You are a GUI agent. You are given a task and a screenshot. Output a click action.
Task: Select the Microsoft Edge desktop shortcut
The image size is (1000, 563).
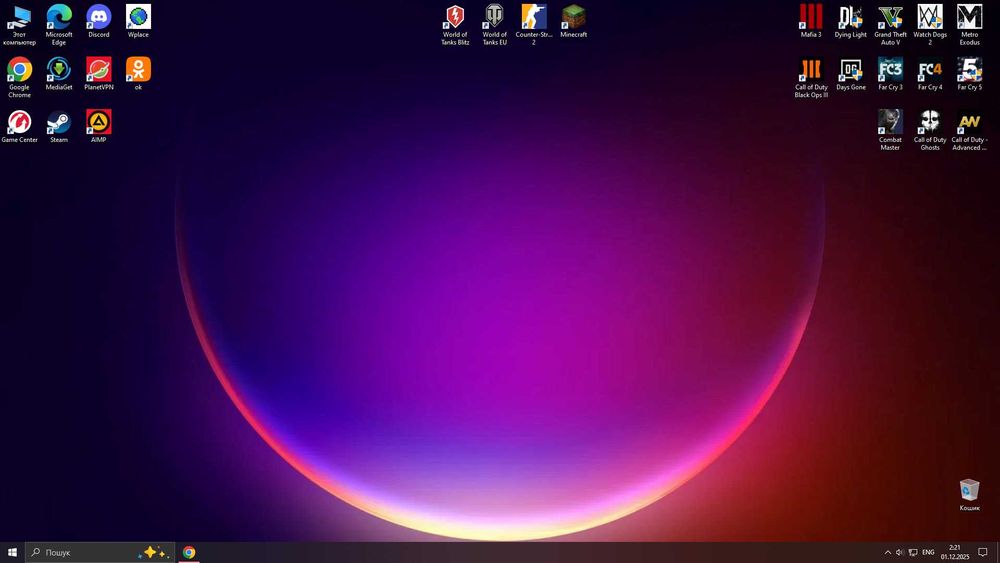click(x=59, y=25)
